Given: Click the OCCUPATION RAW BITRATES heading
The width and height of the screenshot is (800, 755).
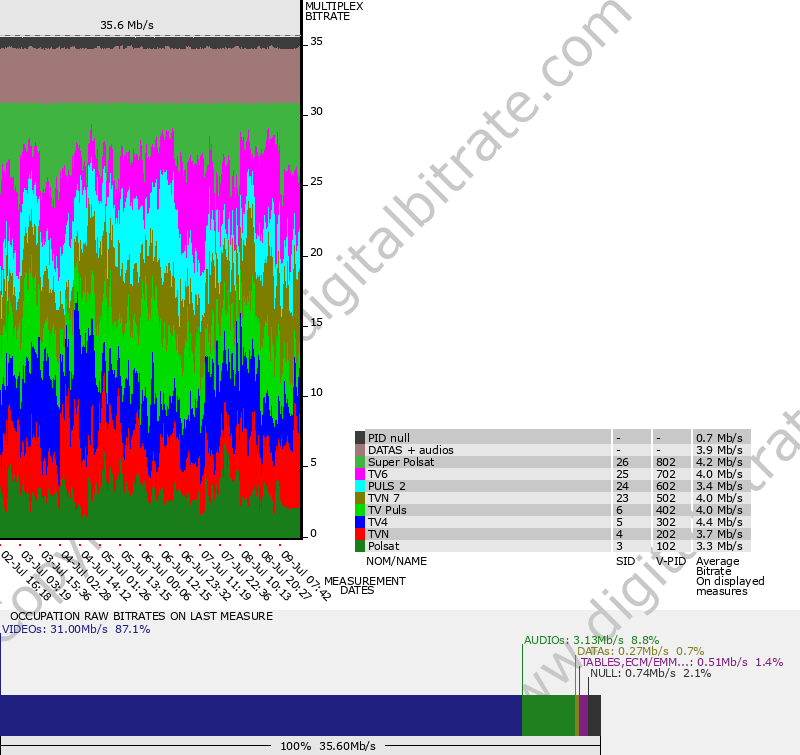Looking at the screenshot, I should pyautogui.click(x=141, y=616).
